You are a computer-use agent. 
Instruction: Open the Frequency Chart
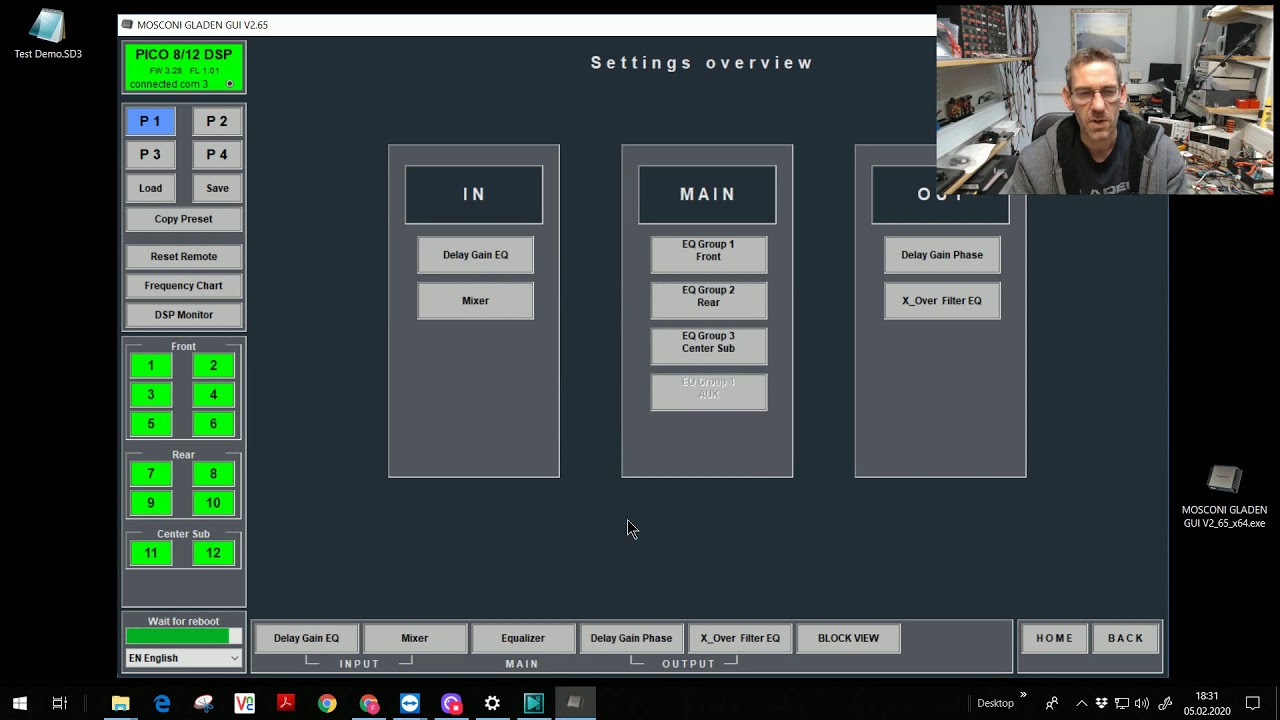coord(183,285)
